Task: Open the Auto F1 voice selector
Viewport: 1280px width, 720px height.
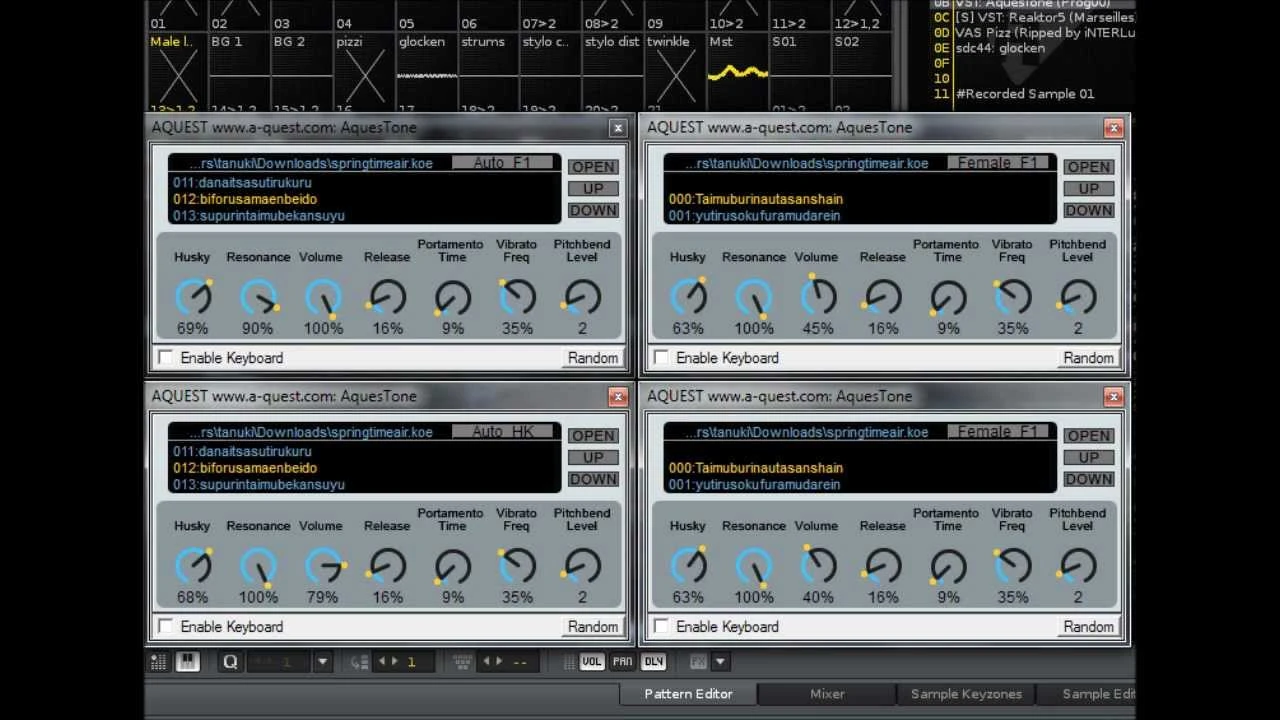Action: [504, 163]
